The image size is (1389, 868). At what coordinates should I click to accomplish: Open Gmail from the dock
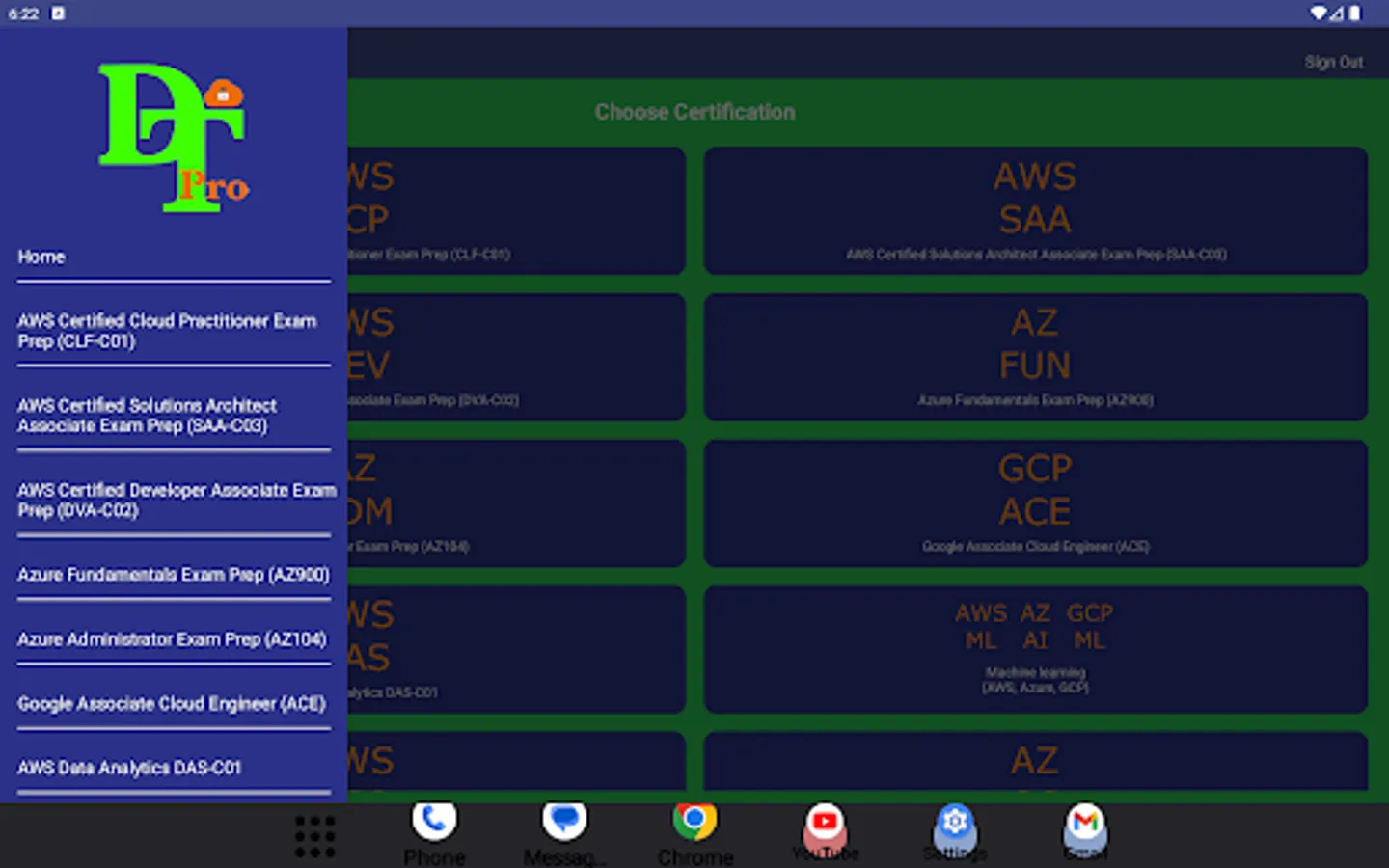1085,833
